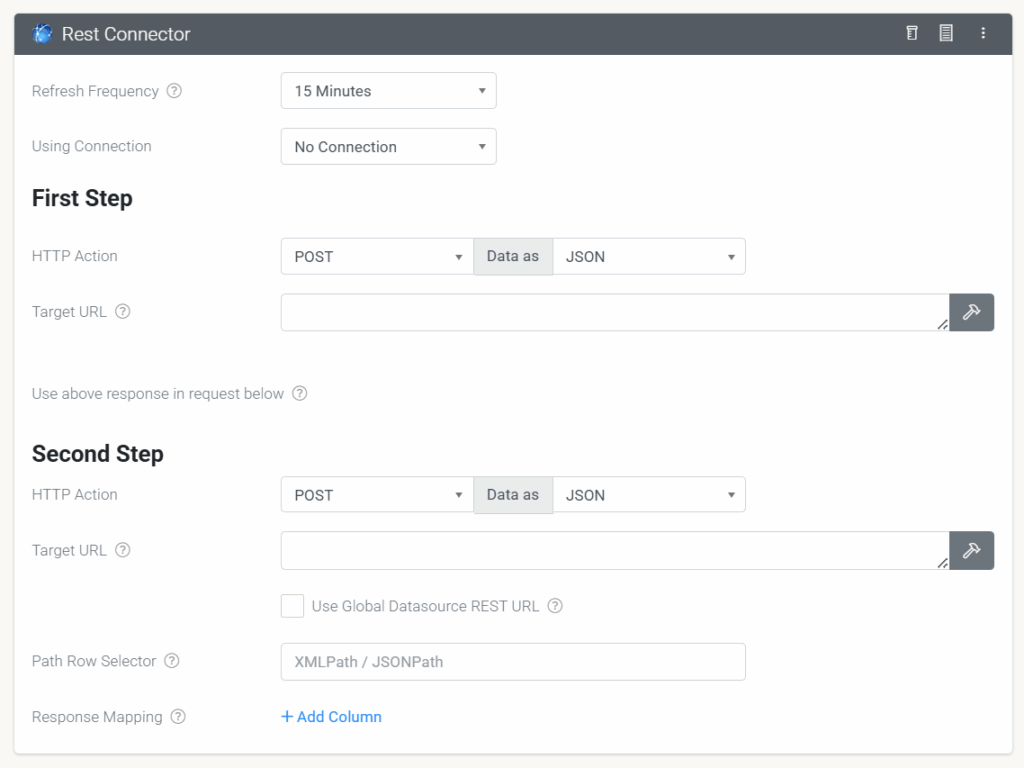Image resolution: width=1024 pixels, height=768 pixels.
Task: Click the First Step heading
Action: [82, 198]
